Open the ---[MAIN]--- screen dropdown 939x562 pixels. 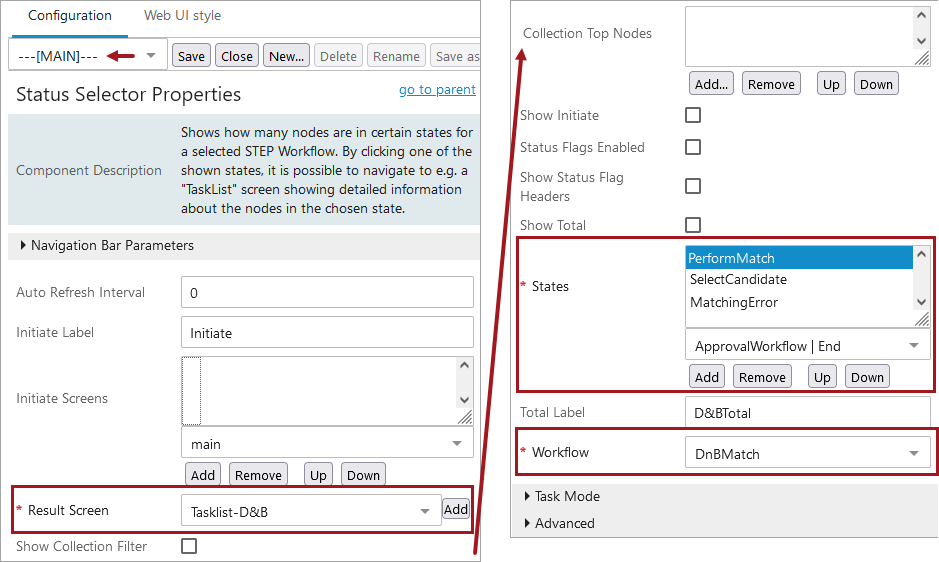[x=150, y=55]
